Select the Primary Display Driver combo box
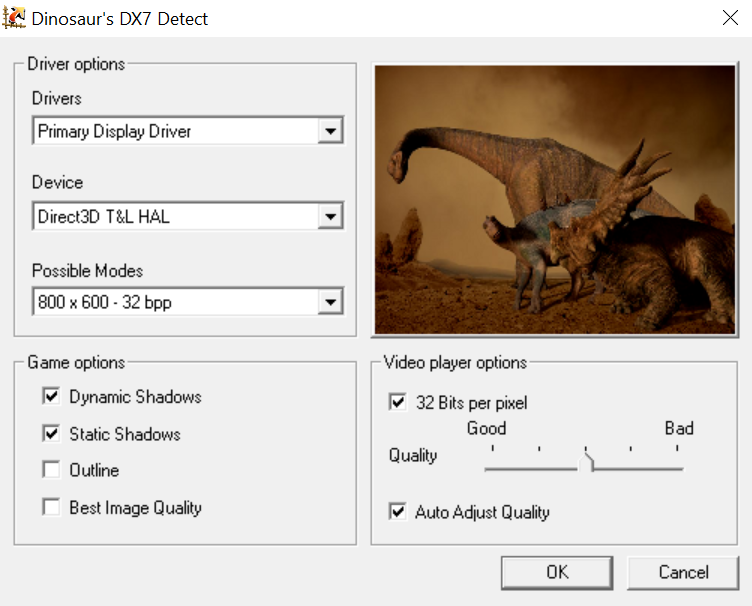The height and width of the screenshot is (606, 752). coord(188,130)
